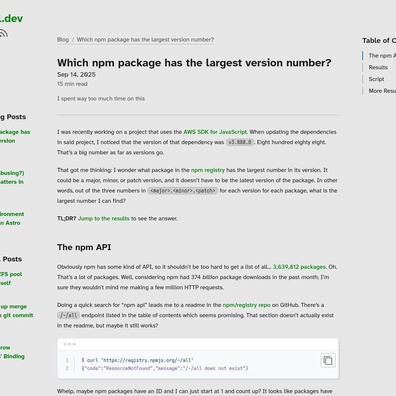Viewport: 396px width, 396px height.
Task: Open sidebar post mentioning 'FS pool'
Action: tap(11, 279)
